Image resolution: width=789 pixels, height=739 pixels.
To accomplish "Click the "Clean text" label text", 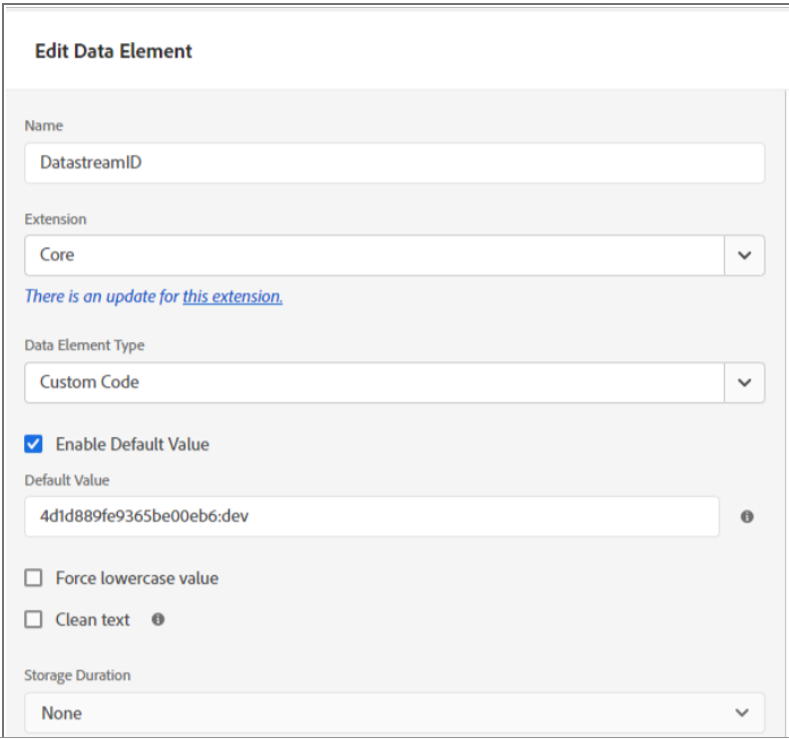I will tap(93, 620).
